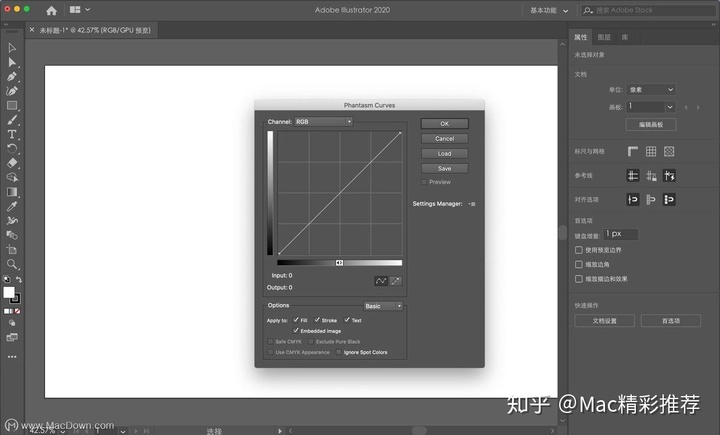Toggle the Stroke checkbox
Screen dimensions: 720x435
point(317,320)
